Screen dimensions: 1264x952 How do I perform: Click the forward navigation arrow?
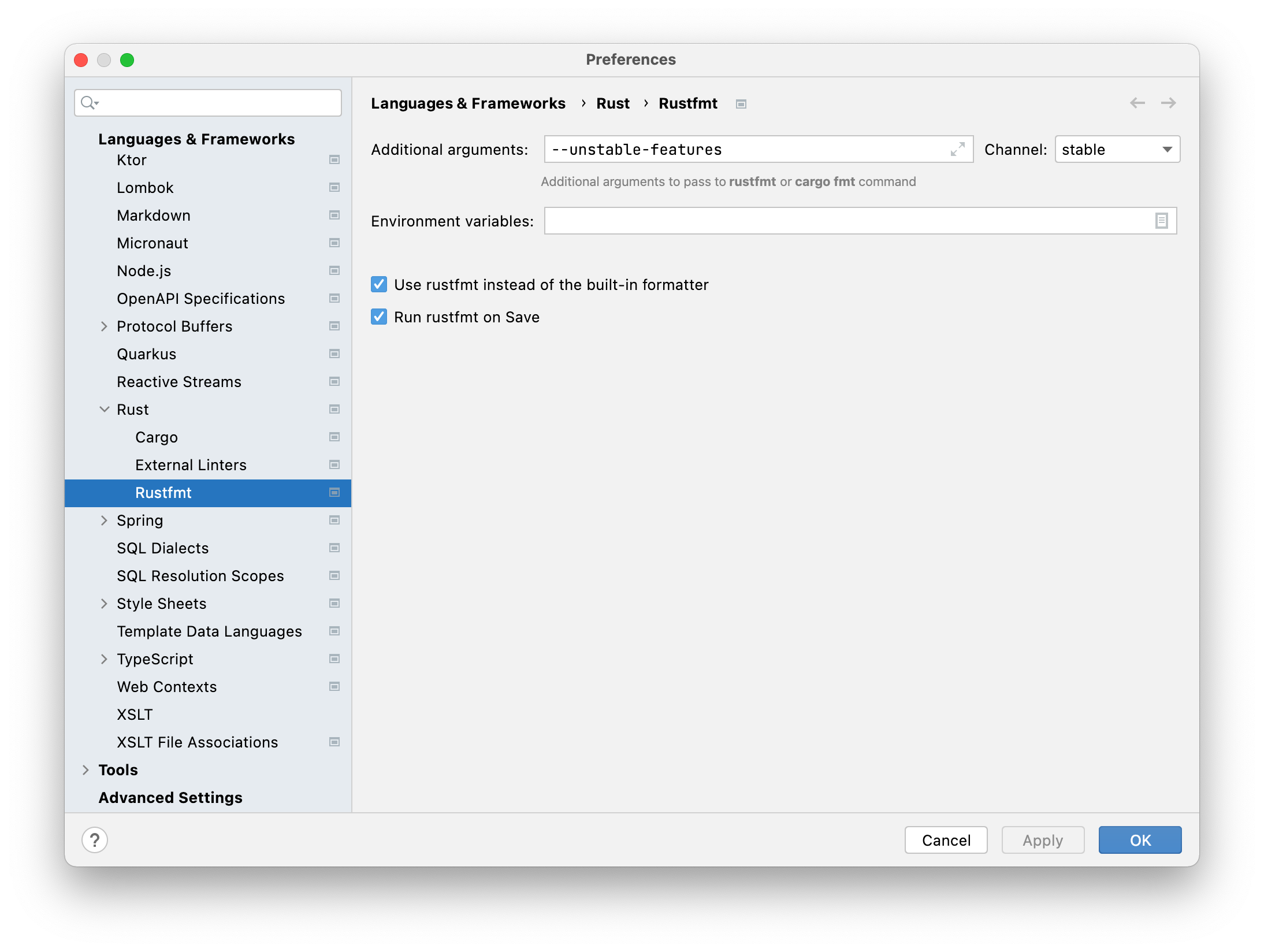coord(1168,103)
